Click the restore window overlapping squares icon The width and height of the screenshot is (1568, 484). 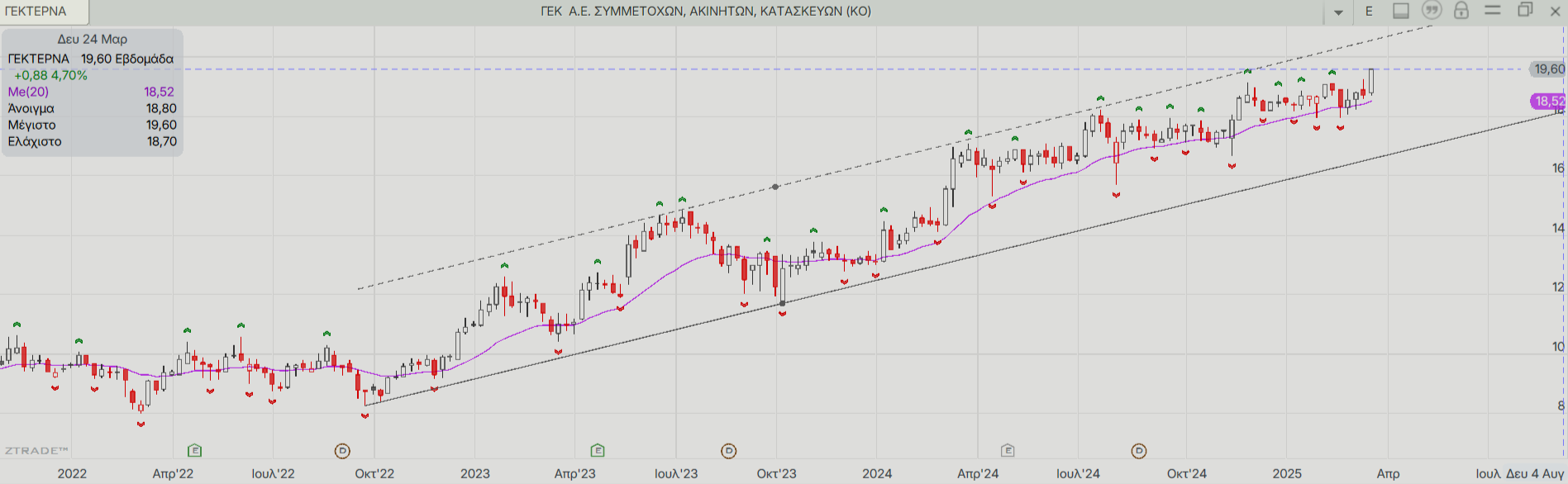1525,10
